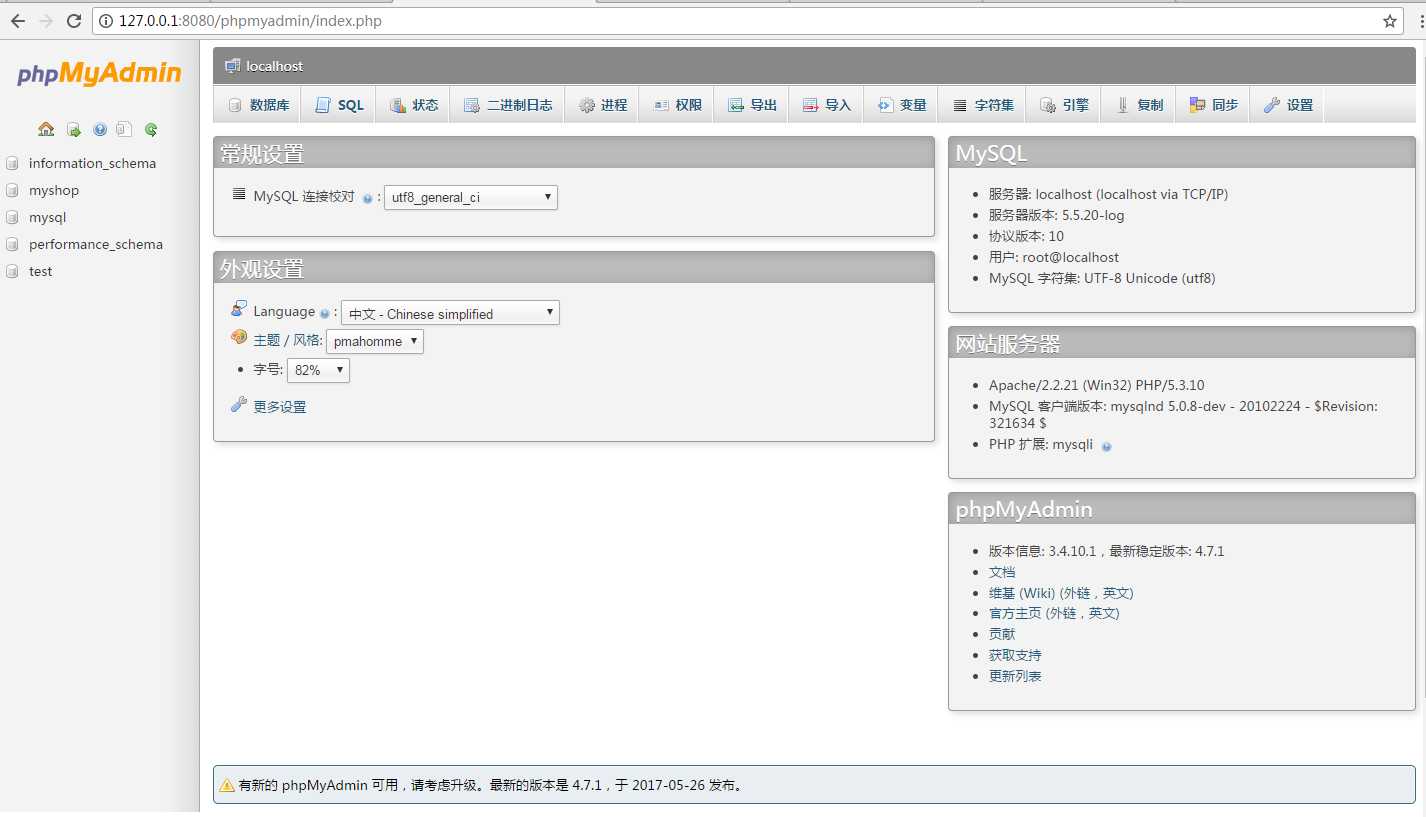Click the phpMyAdmin logo
The width and height of the screenshot is (1426, 817).
click(99, 74)
